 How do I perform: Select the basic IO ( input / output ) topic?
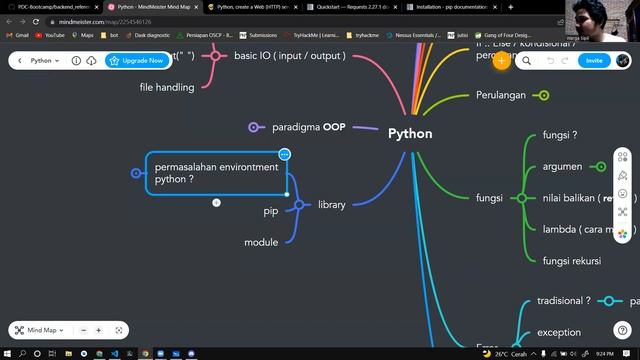pyautogui.click(x=290, y=56)
